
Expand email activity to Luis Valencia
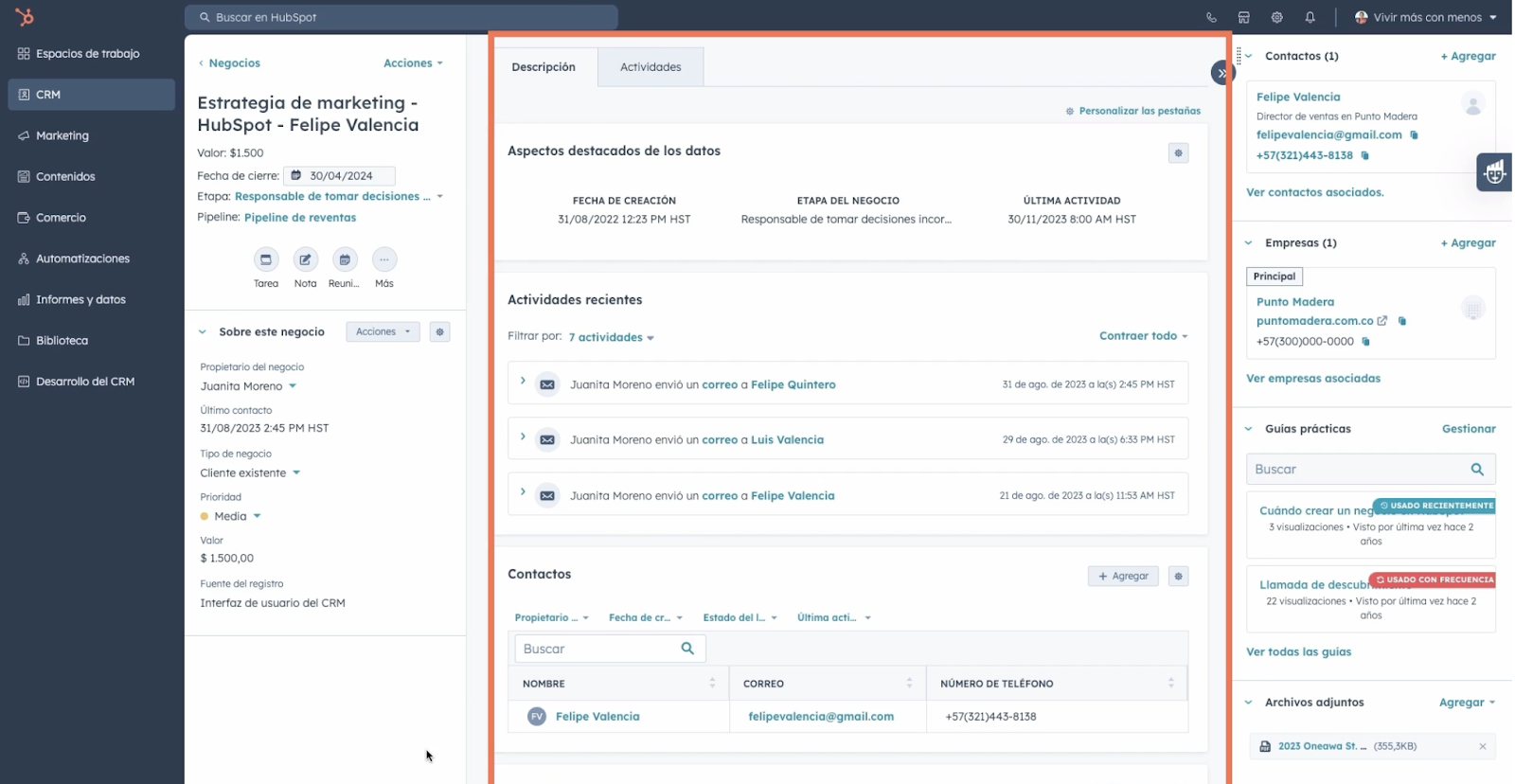(523, 437)
